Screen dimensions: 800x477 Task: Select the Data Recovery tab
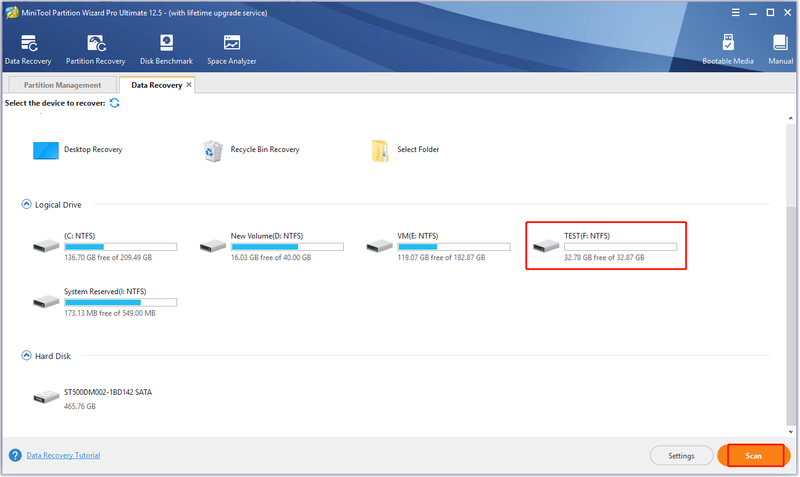coord(157,85)
